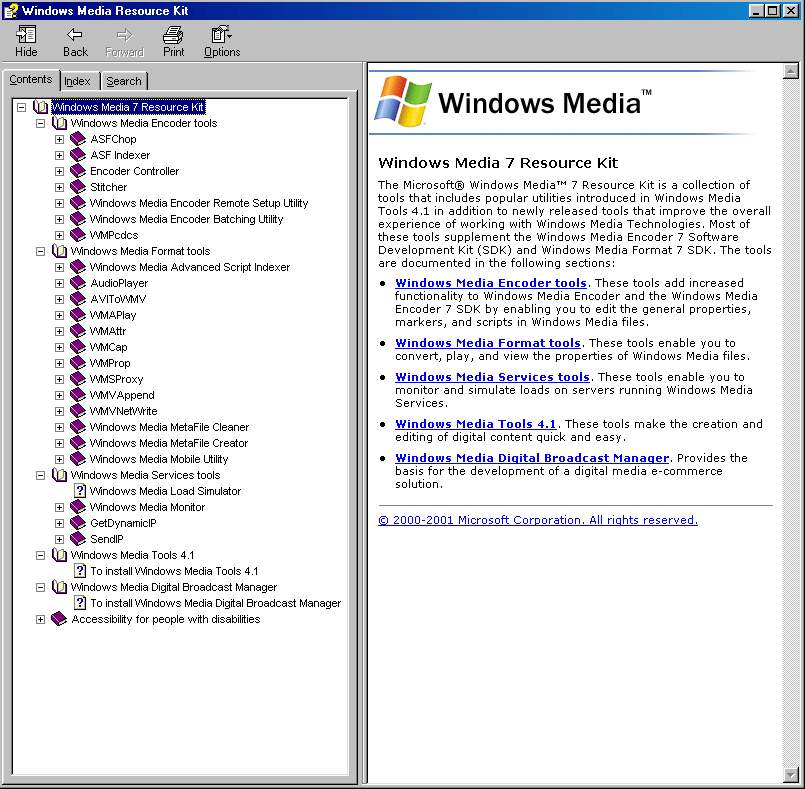The image size is (805, 789).
Task: Switch to the Index tab
Action: (x=78, y=81)
